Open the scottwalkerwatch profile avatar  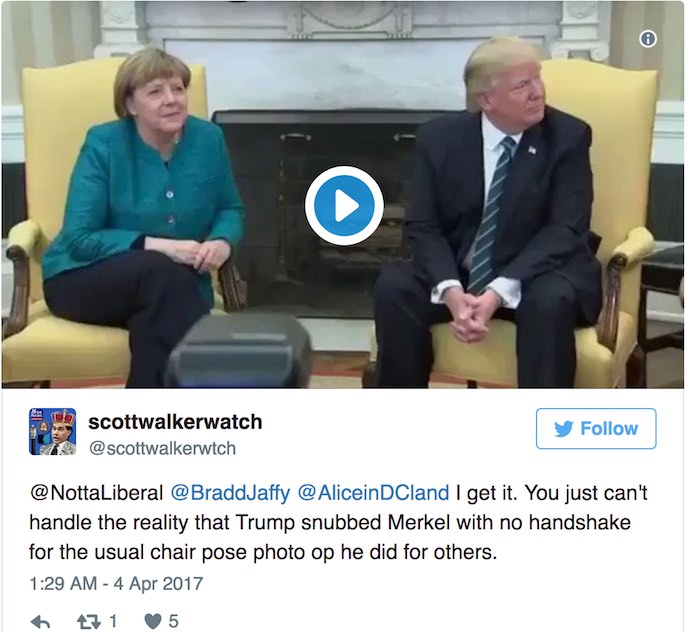coord(53,432)
